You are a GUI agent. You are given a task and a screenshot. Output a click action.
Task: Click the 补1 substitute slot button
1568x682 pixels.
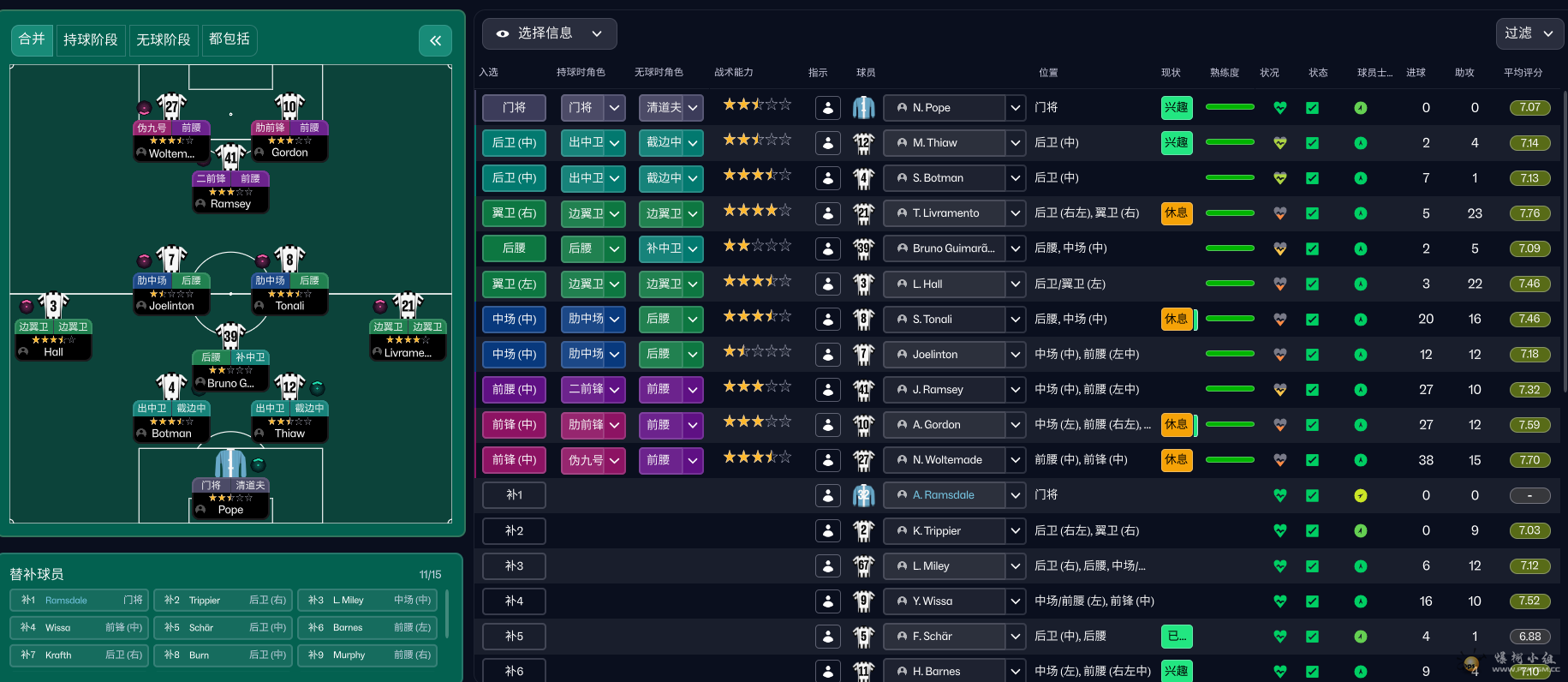(x=514, y=495)
